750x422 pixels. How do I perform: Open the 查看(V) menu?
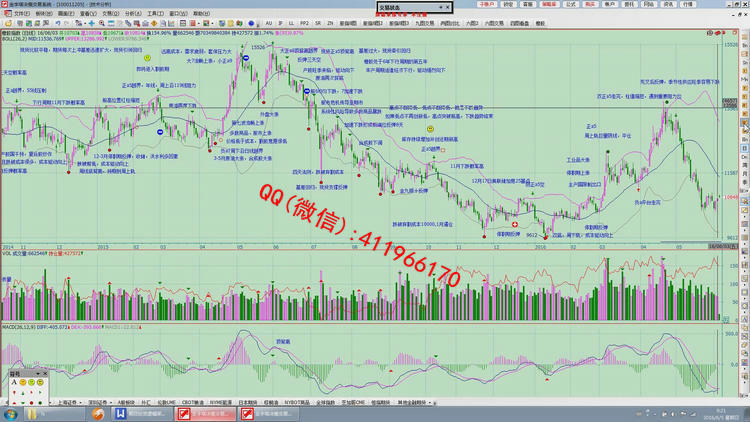88,13
